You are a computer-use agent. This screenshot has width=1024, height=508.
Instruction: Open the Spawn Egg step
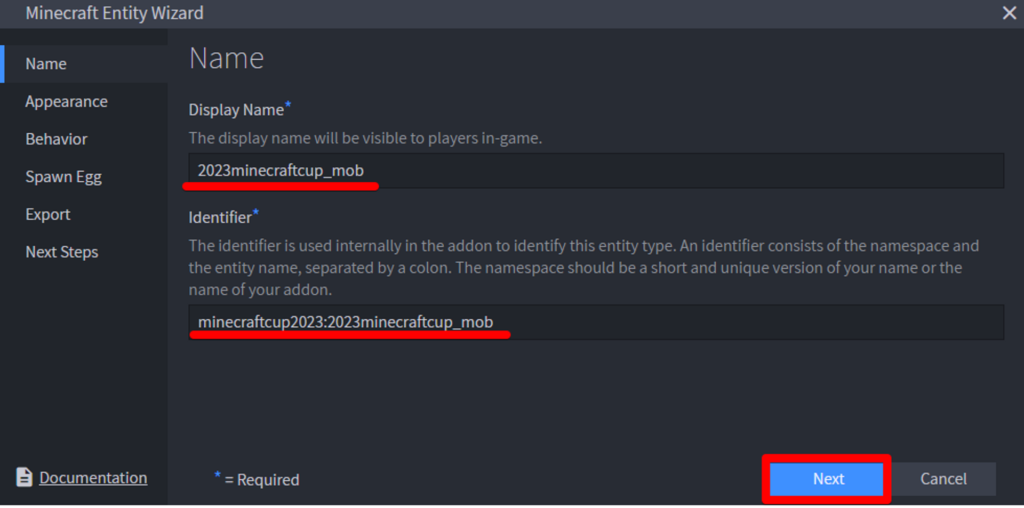click(x=63, y=177)
